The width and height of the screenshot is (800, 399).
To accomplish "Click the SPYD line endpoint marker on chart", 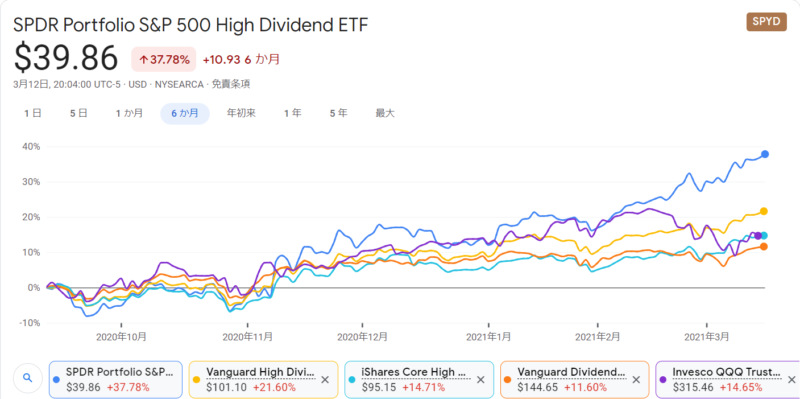I will tap(764, 154).
